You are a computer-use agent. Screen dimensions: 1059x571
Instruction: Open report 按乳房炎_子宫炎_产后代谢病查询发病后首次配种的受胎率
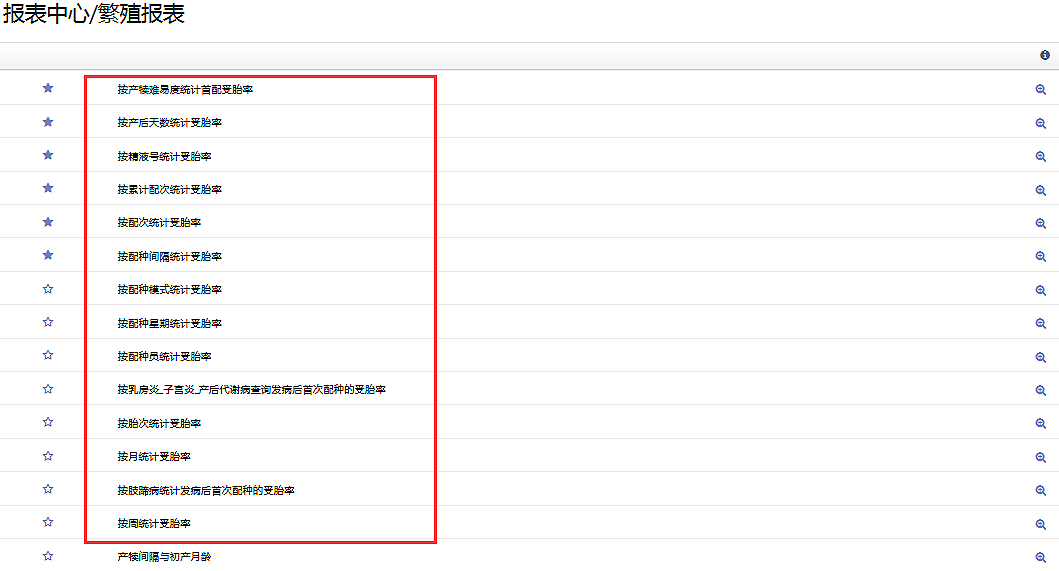(251, 390)
